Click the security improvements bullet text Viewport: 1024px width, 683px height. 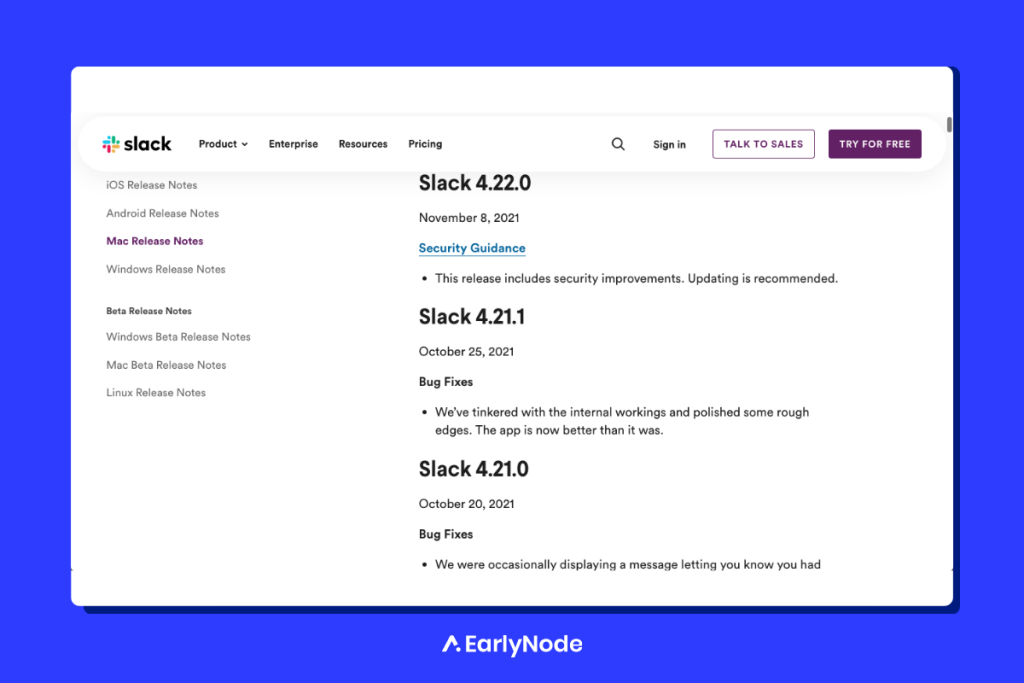pos(636,279)
